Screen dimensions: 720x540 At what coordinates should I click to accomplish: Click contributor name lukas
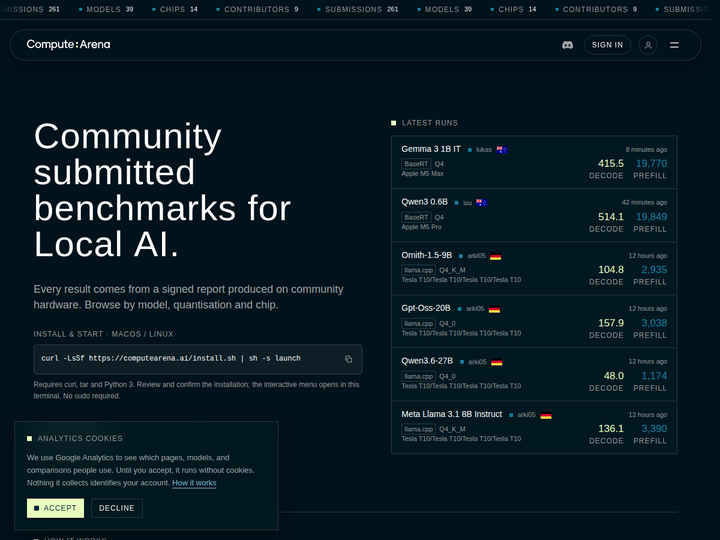click(484, 150)
